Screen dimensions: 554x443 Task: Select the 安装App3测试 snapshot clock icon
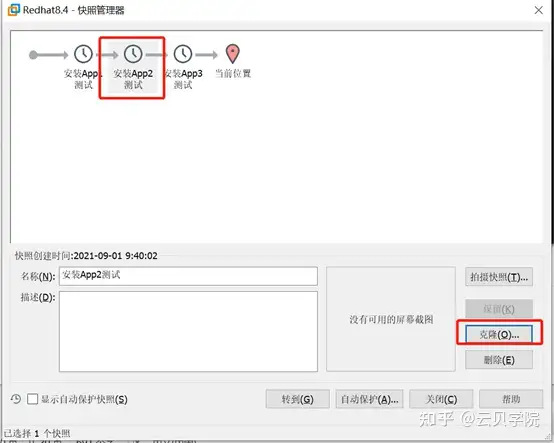(x=183, y=54)
